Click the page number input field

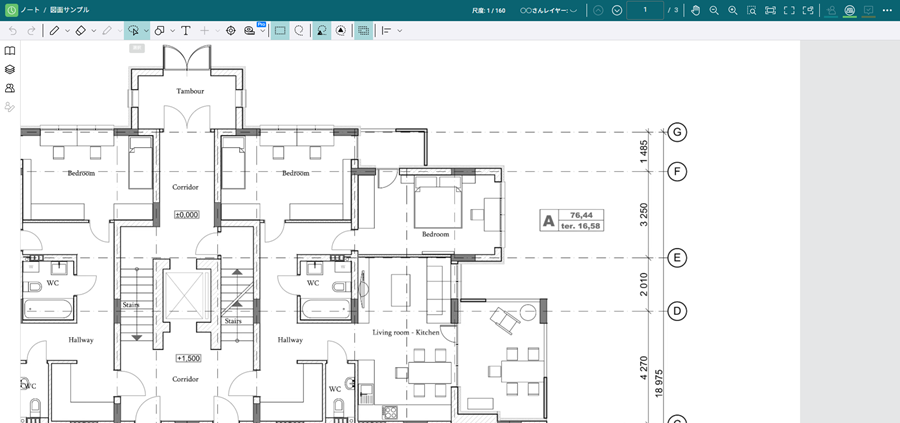coord(645,10)
